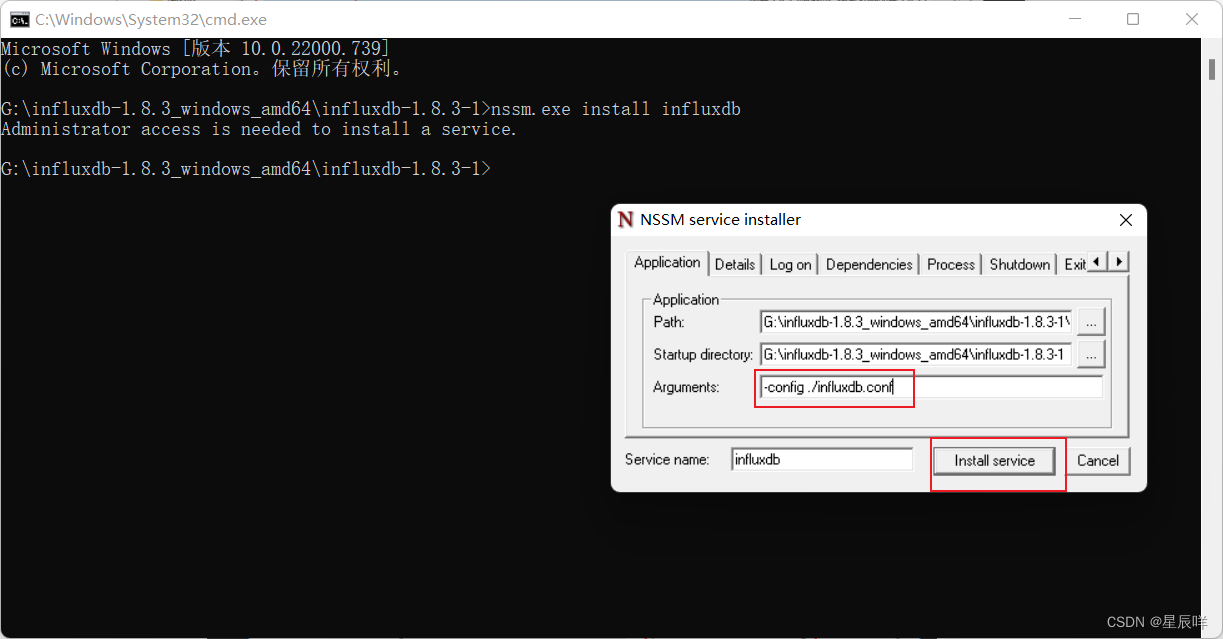Viewport: 1223px width, 639px height.
Task: Click the 'Startup directory:' label
Action: (x=703, y=354)
